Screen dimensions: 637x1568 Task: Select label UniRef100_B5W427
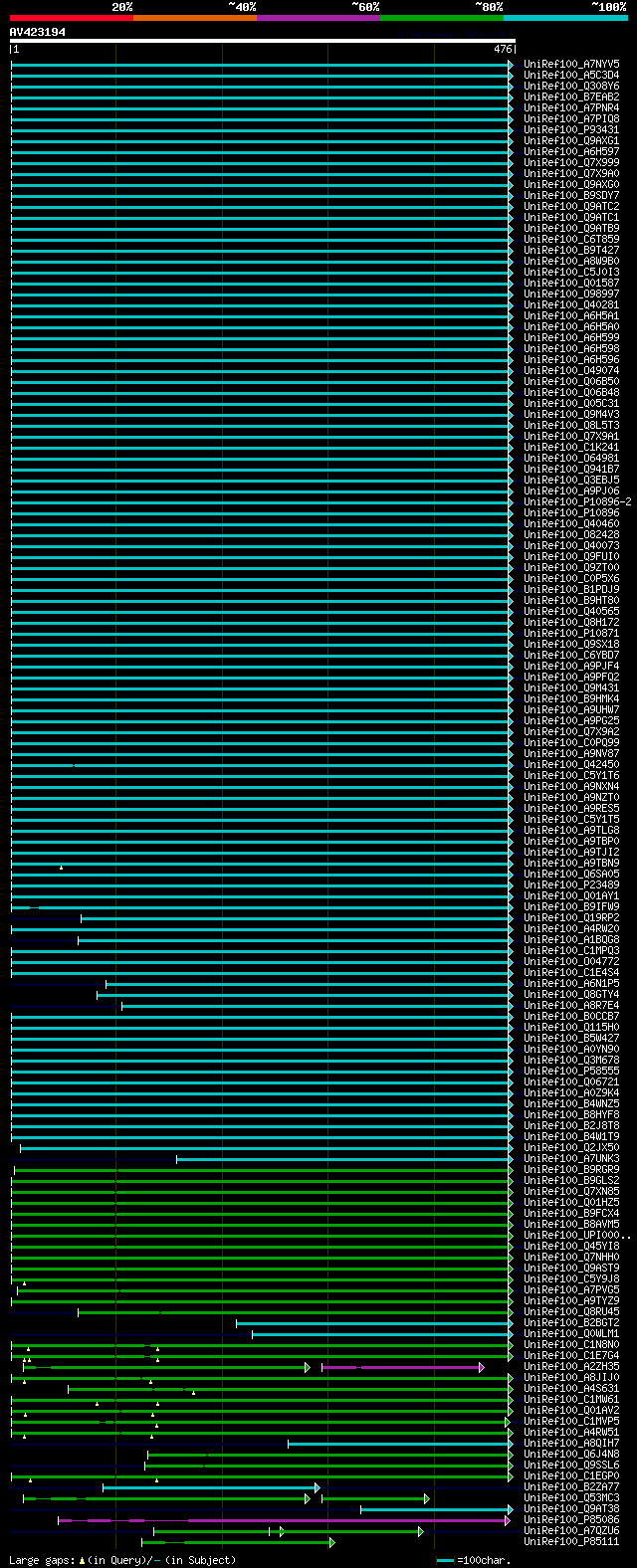tap(571, 1038)
